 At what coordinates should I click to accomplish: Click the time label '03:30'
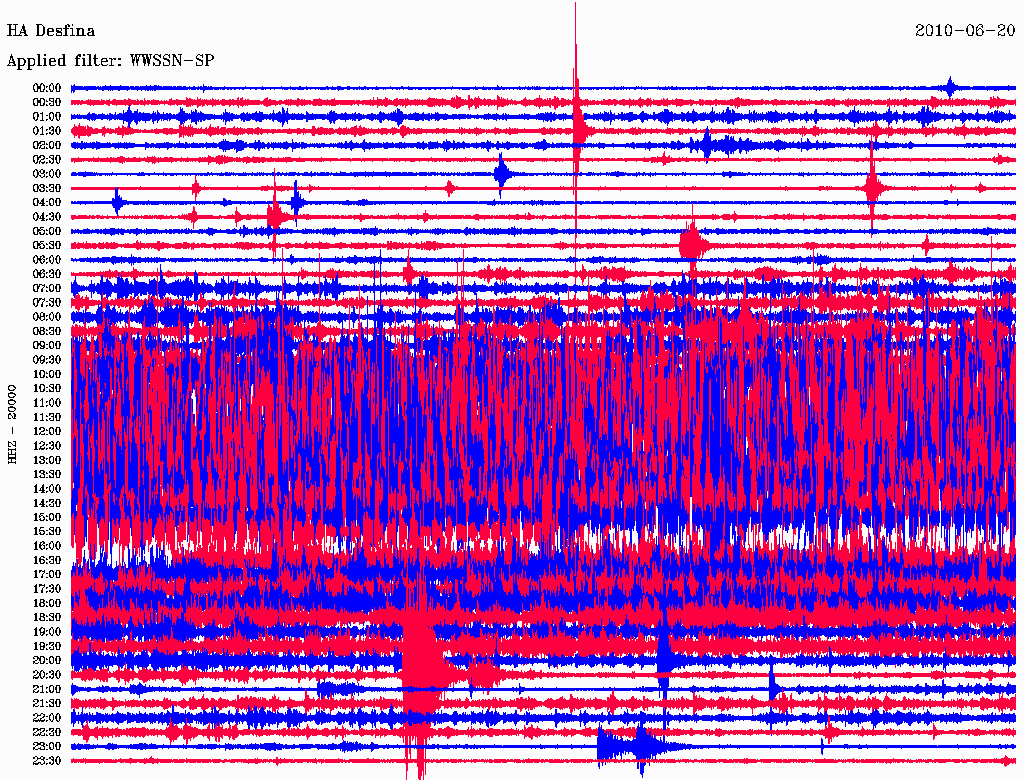click(x=47, y=188)
